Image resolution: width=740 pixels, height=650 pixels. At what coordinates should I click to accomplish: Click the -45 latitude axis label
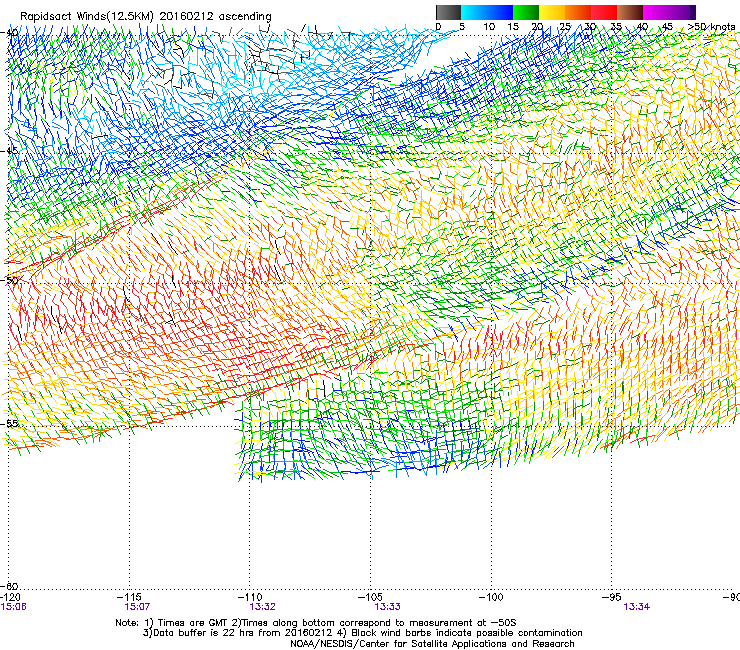[9, 151]
